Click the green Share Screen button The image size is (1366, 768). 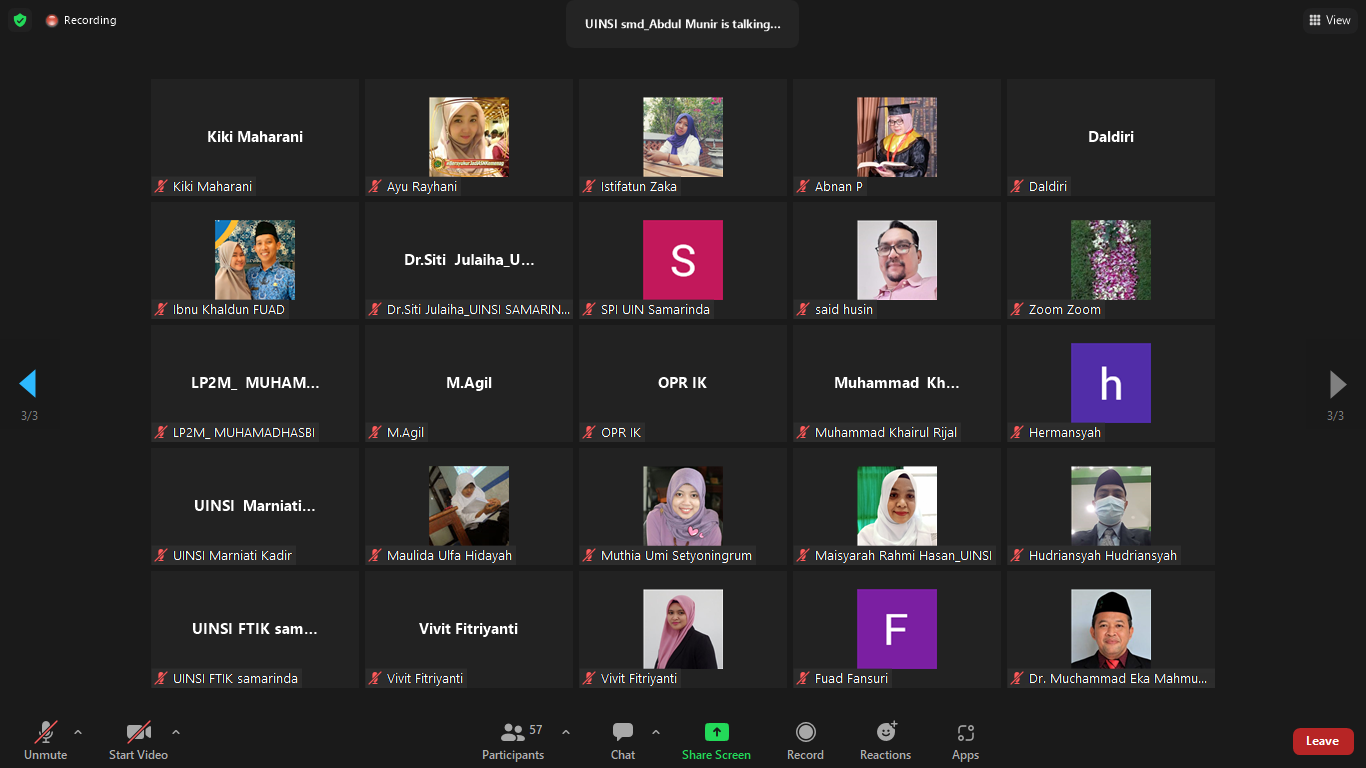click(x=716, y=740)
